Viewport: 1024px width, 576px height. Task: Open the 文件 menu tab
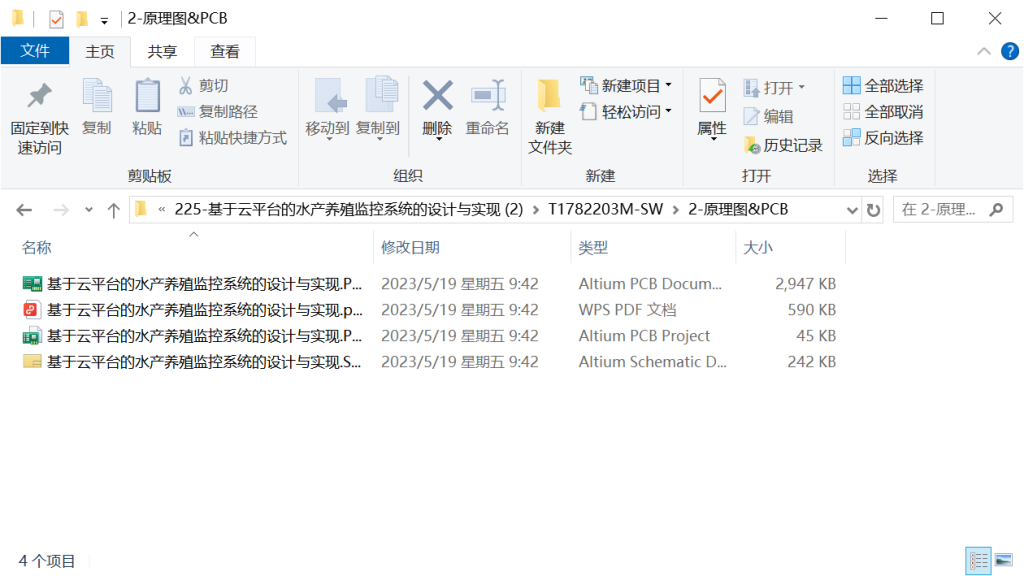pyautogui.click(x=35, y=52)
